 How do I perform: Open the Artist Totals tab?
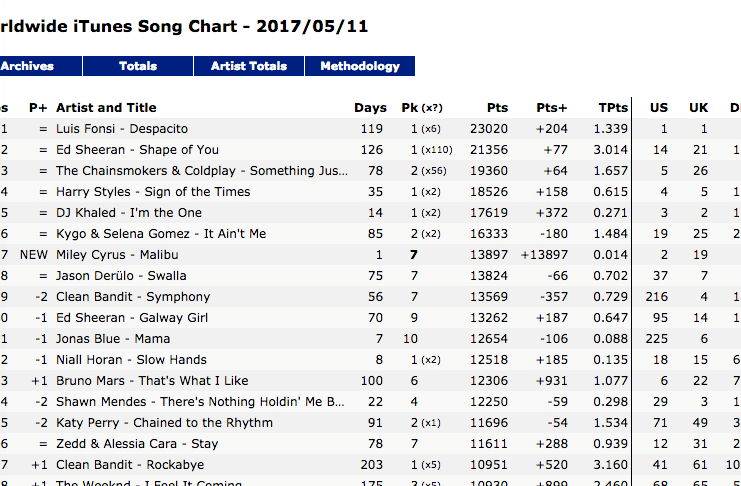[x=249, y=66]
